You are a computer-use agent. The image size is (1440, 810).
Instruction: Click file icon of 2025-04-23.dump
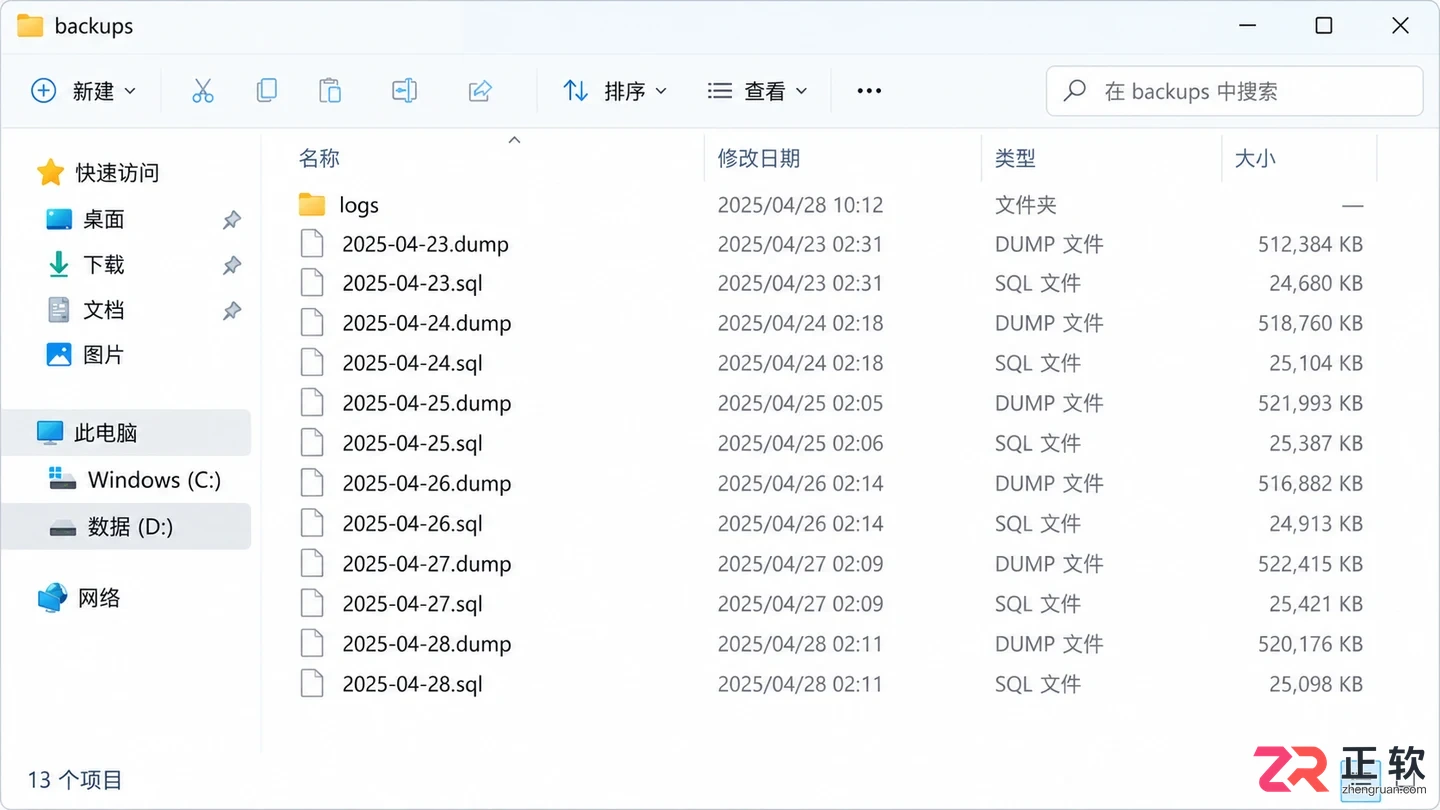click(x=312, y=244)
